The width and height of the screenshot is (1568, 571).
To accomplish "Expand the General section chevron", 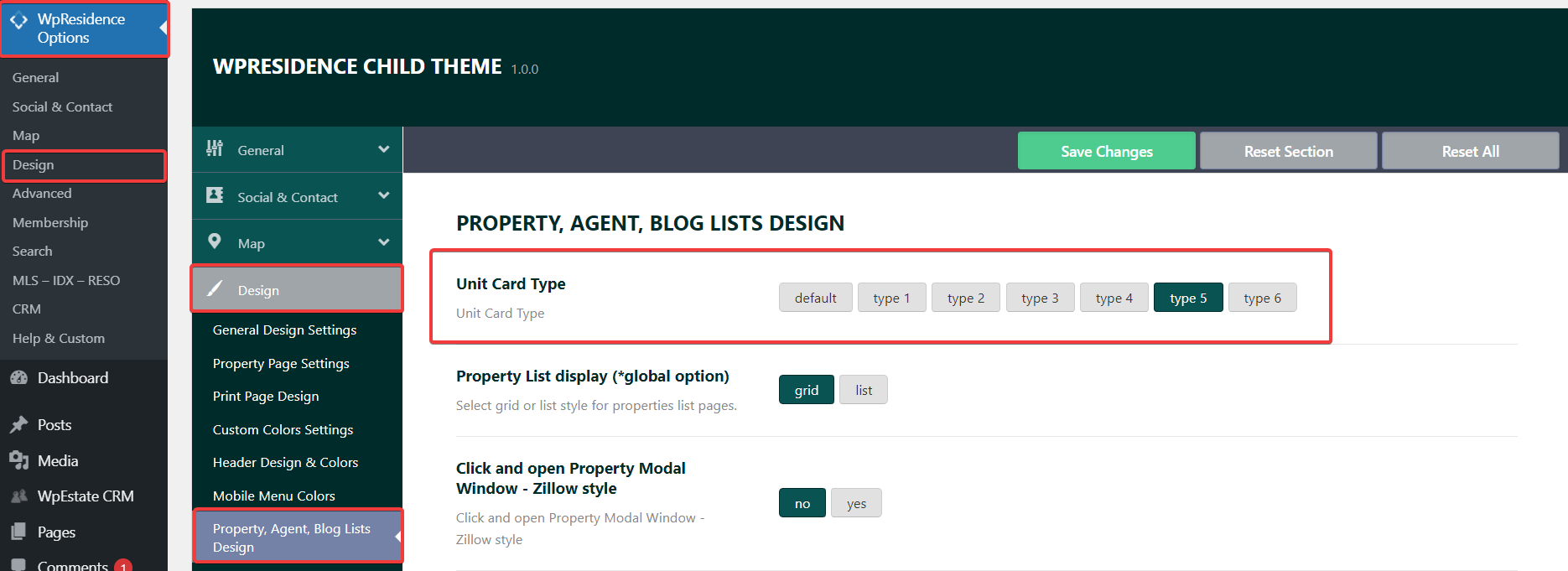I will click(384, 149).
